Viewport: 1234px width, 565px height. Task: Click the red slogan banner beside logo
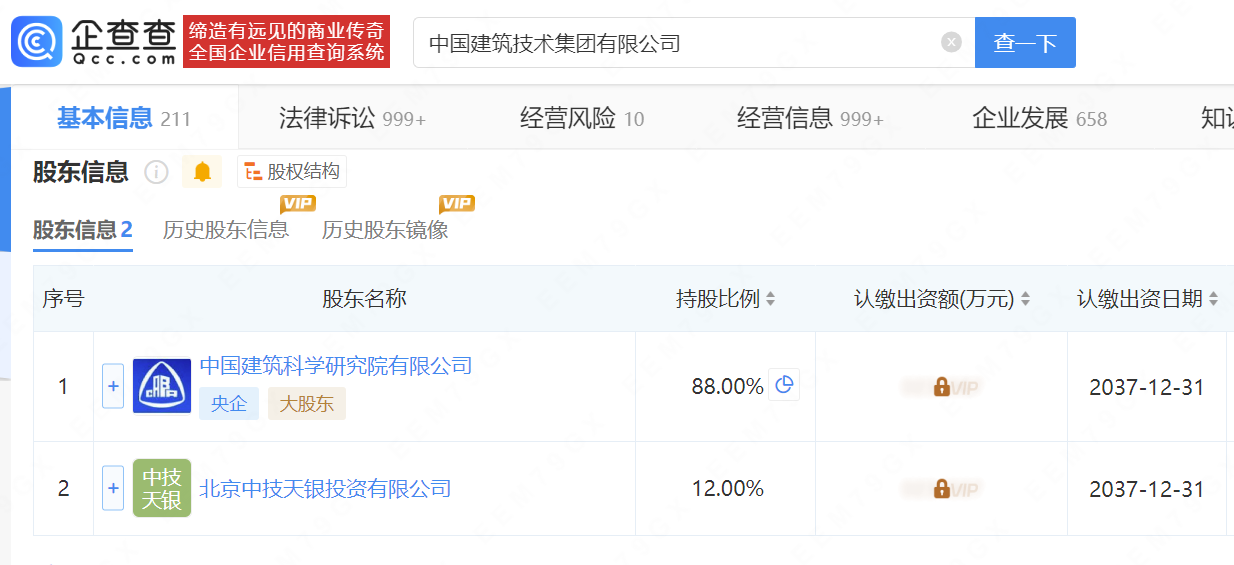(x=287, y=42)
